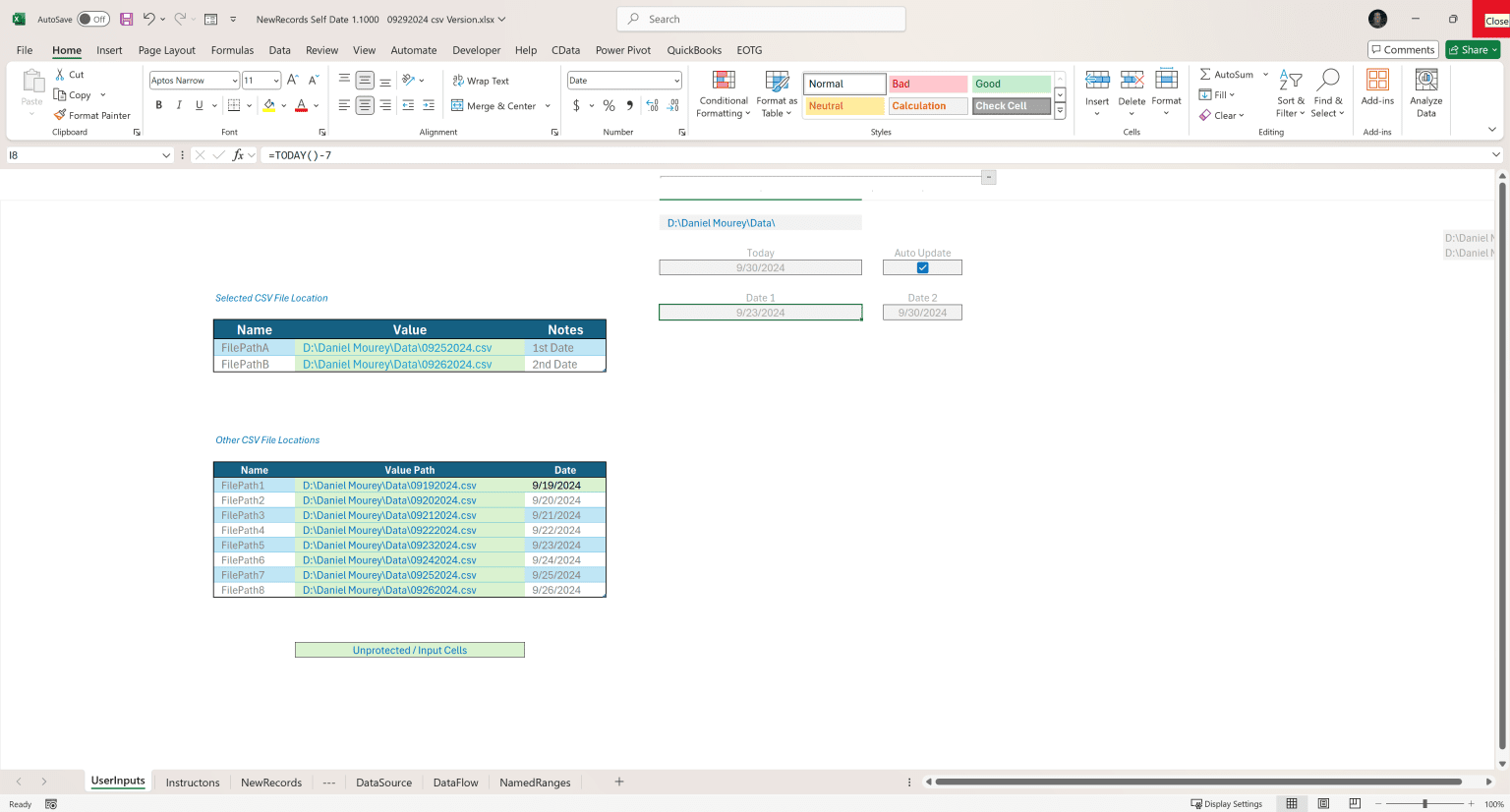
Task: Enable the Auto Update checkbox
Action: point(921,266)
